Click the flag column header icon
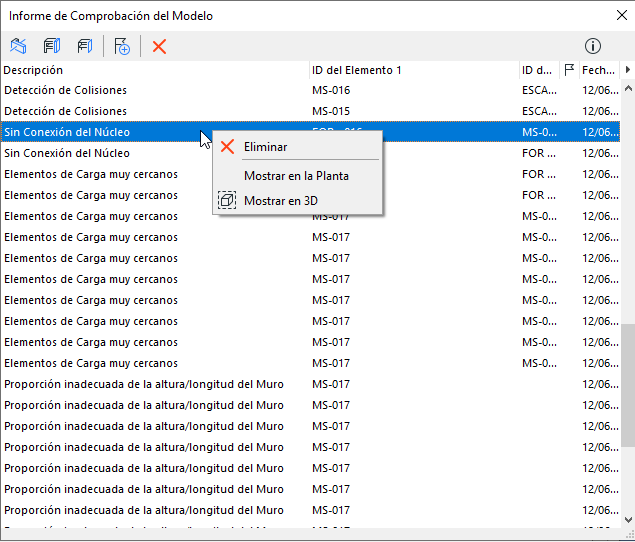The height and width of the screenshot is (542, 635). click(569, 70)
